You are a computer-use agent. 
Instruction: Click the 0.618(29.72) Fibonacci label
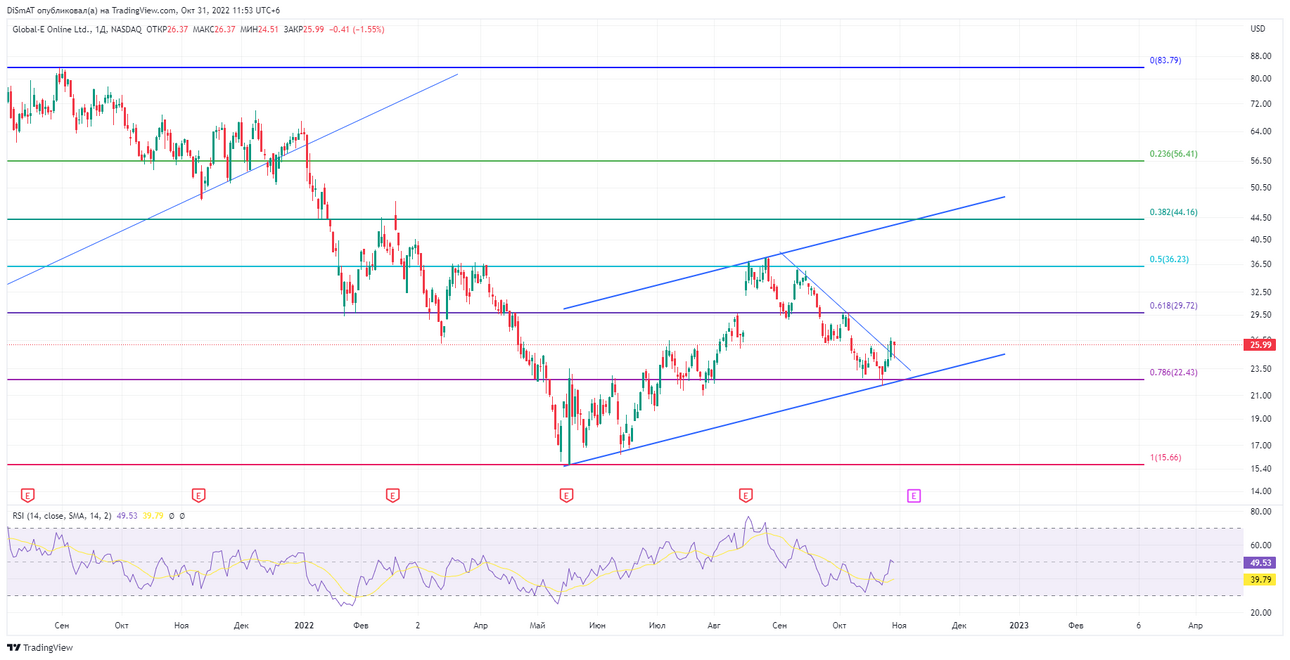click(1173, 306)
